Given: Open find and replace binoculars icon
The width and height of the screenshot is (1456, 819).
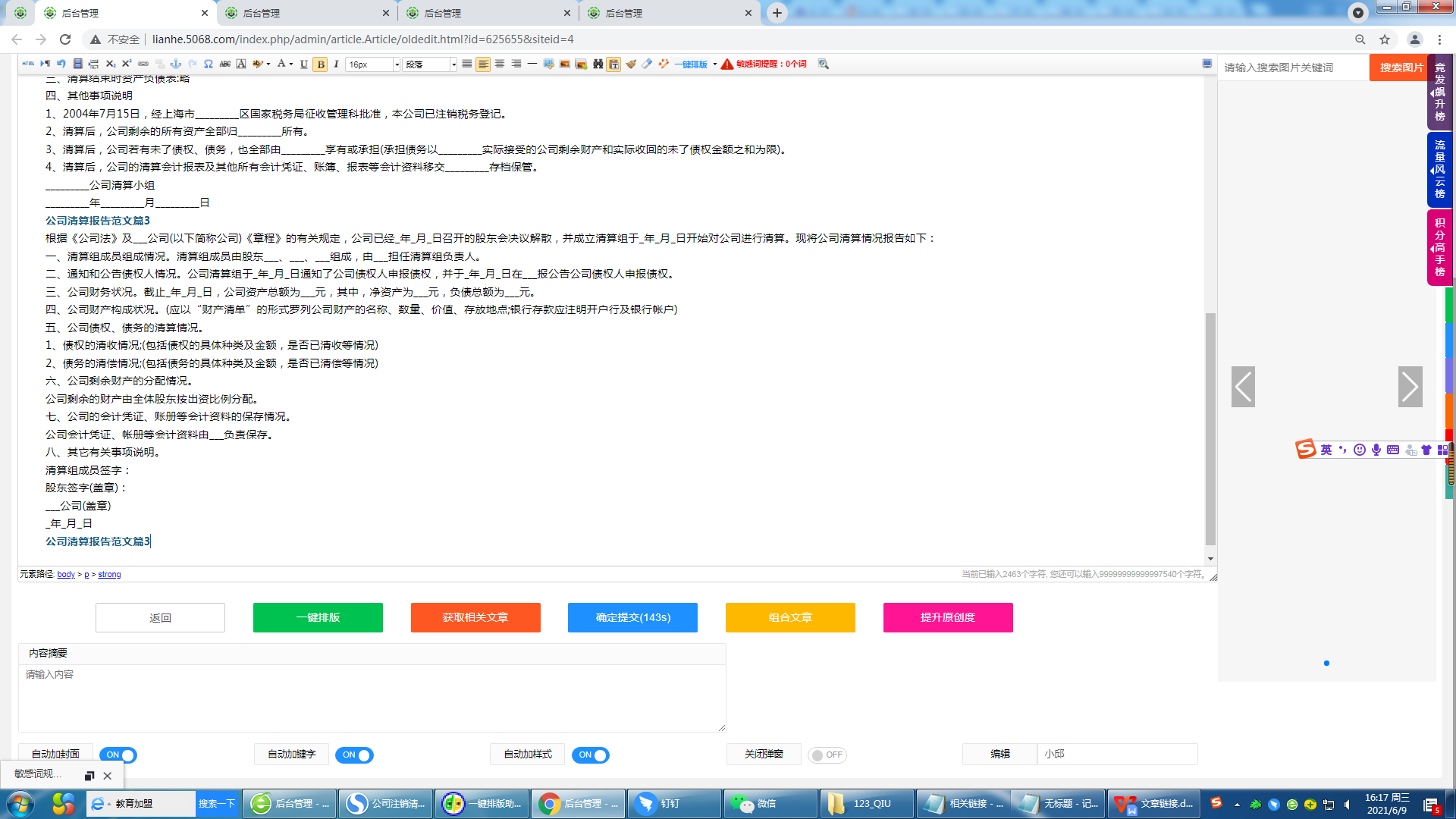Looking at the screenshot, I should coord(598,64).
